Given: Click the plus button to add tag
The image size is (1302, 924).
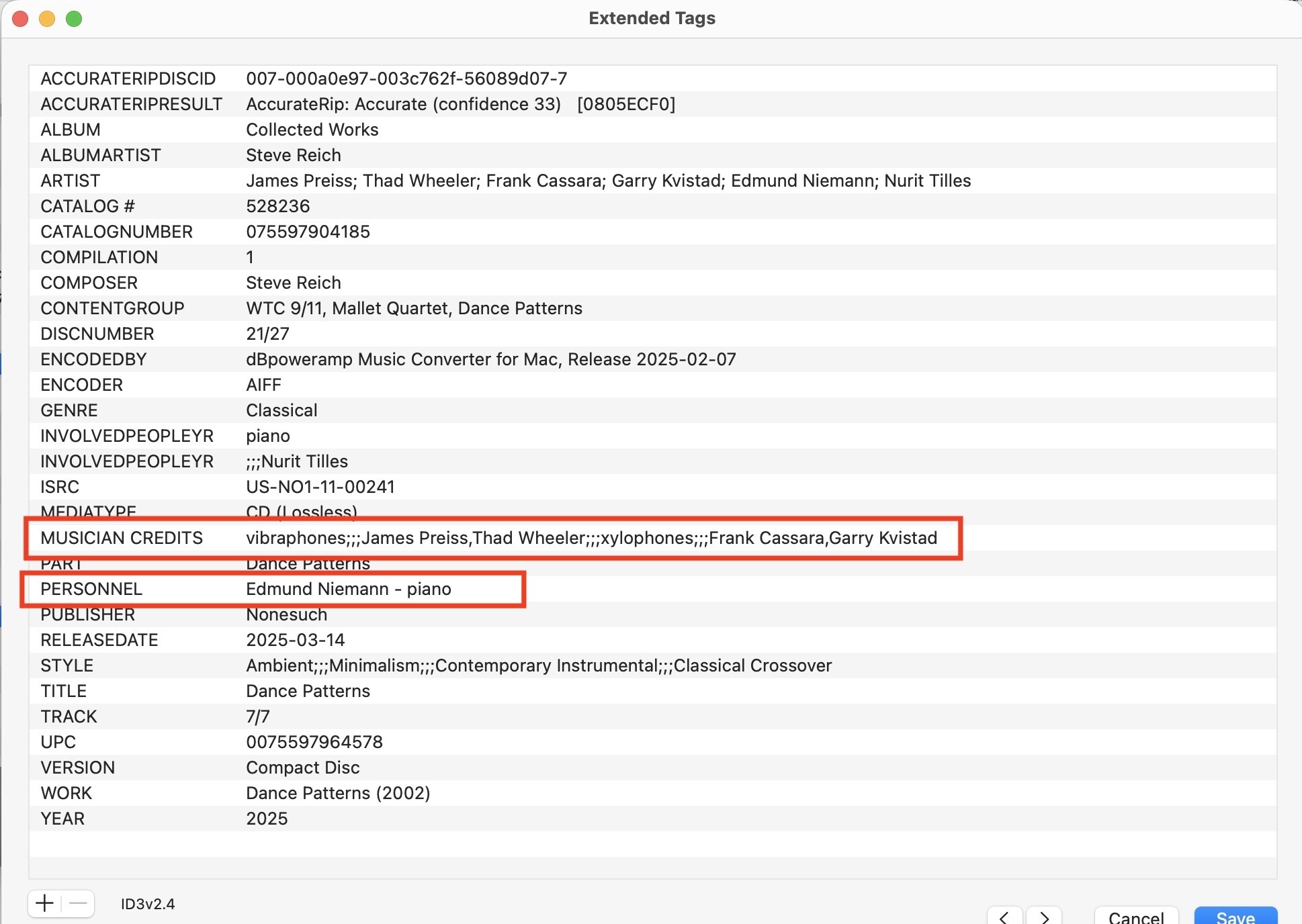Looking at the screenshot, I should [x=44, y=903].
